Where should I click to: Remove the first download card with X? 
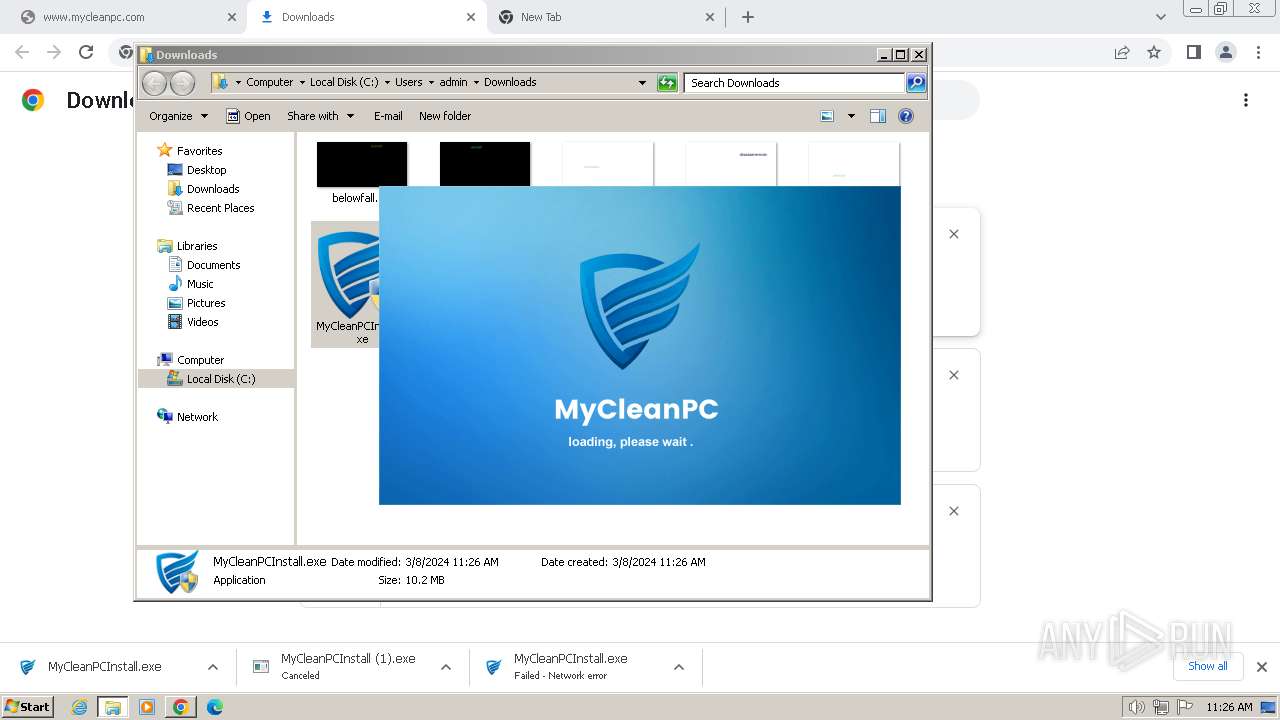coord(954,234)
